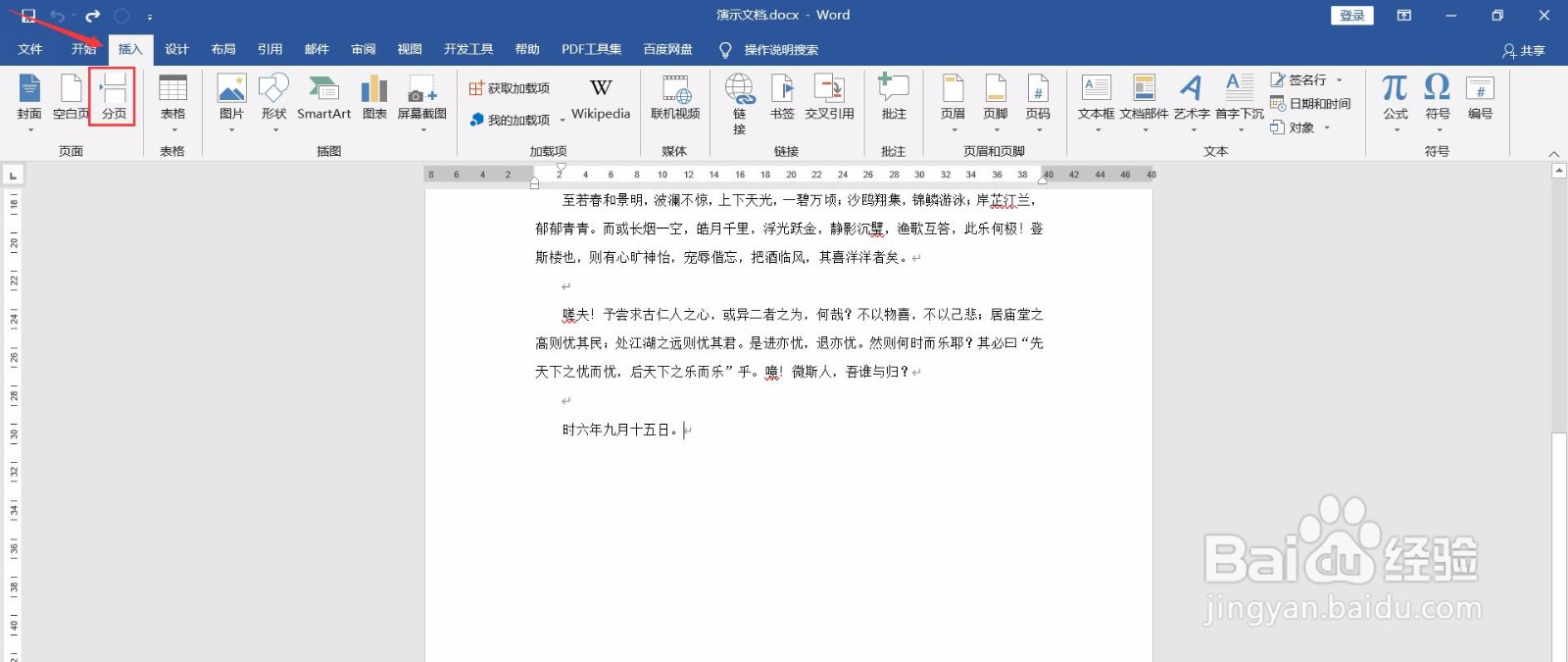This screenshot has height=662, width=1568.
Task: Insert online video (联机视频)
Action: [x=675, y=97]
